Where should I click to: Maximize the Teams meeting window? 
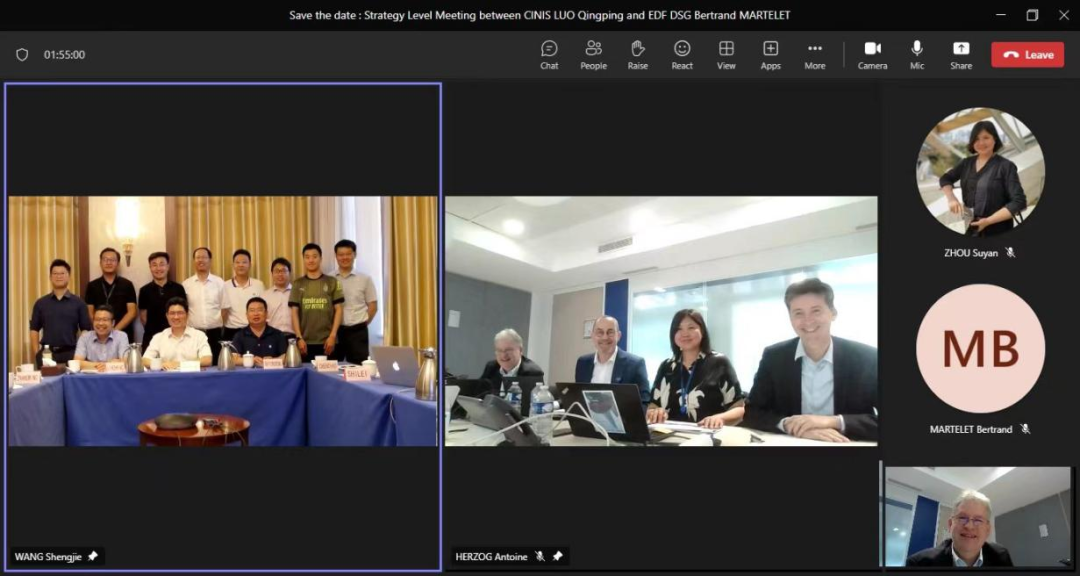(x=1032, y=15)
